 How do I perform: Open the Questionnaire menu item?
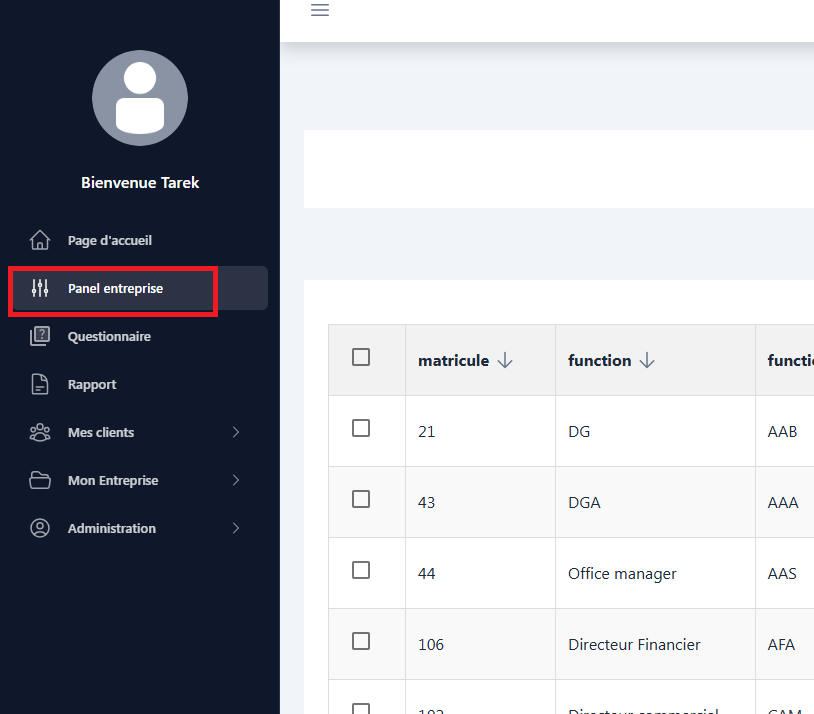click(x=109, y=337)
